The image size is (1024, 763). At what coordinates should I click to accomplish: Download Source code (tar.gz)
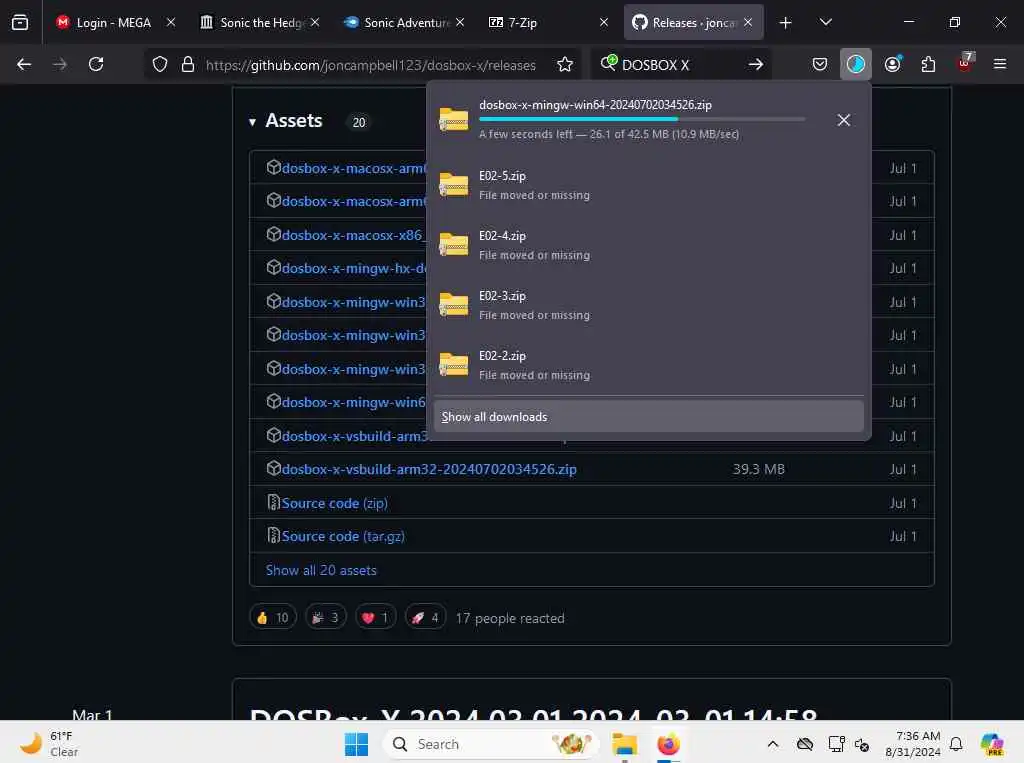[343, 536]
